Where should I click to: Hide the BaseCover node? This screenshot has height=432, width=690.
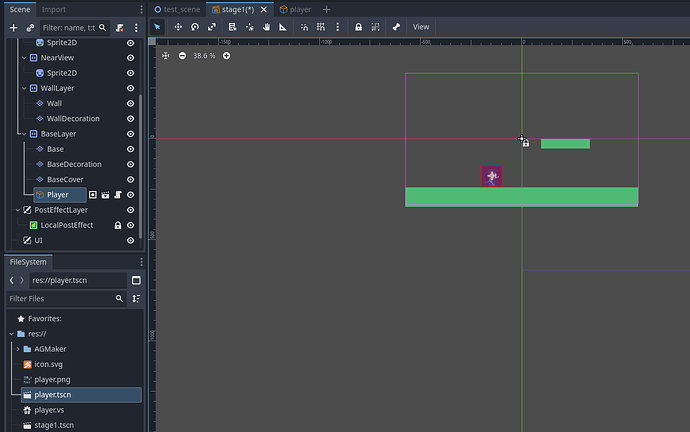pos(130,179)
